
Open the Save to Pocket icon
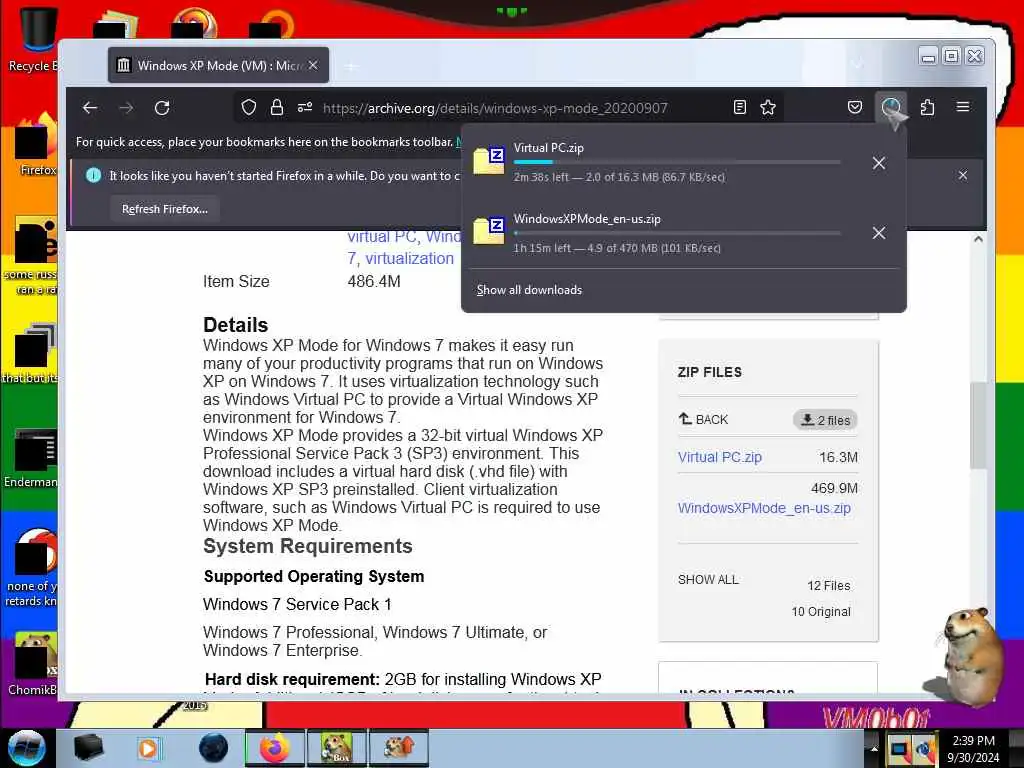(855, 107)
